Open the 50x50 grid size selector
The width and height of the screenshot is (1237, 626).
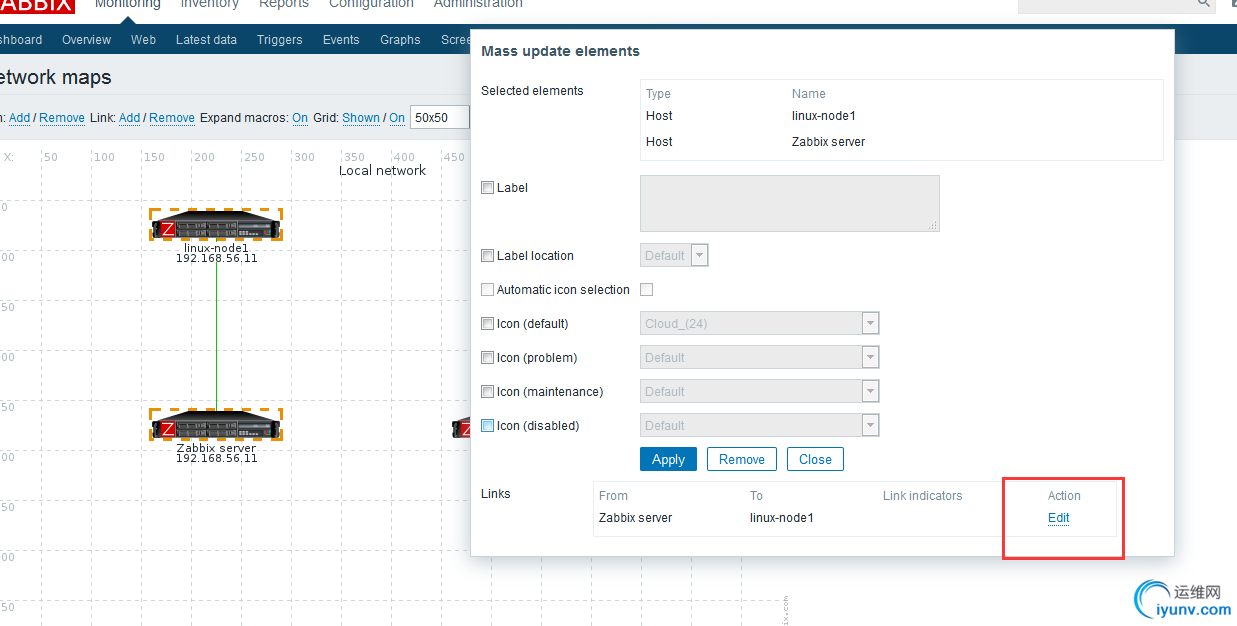(441, 118)
